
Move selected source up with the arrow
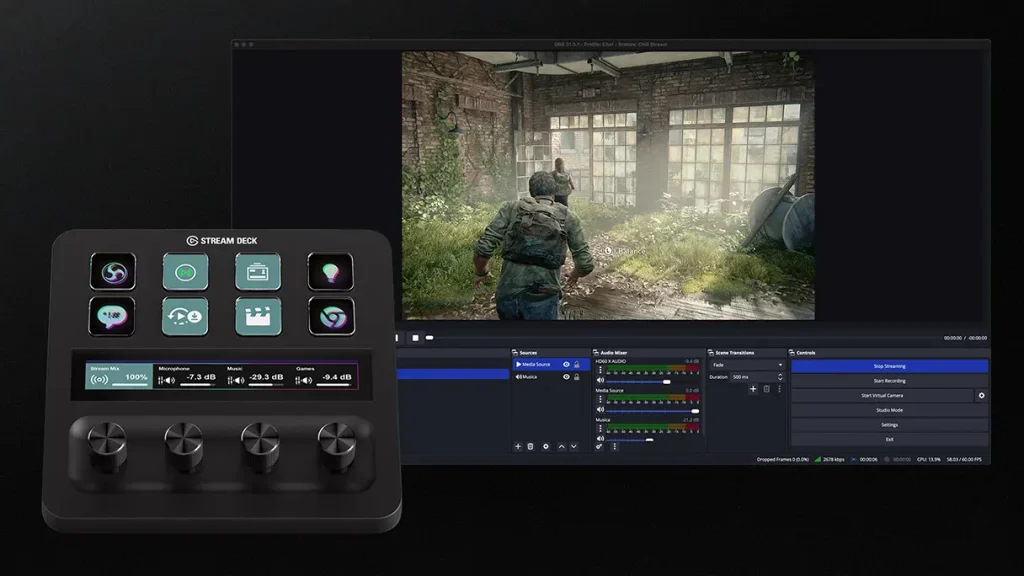pyautogui.click(x=561, y=447)
